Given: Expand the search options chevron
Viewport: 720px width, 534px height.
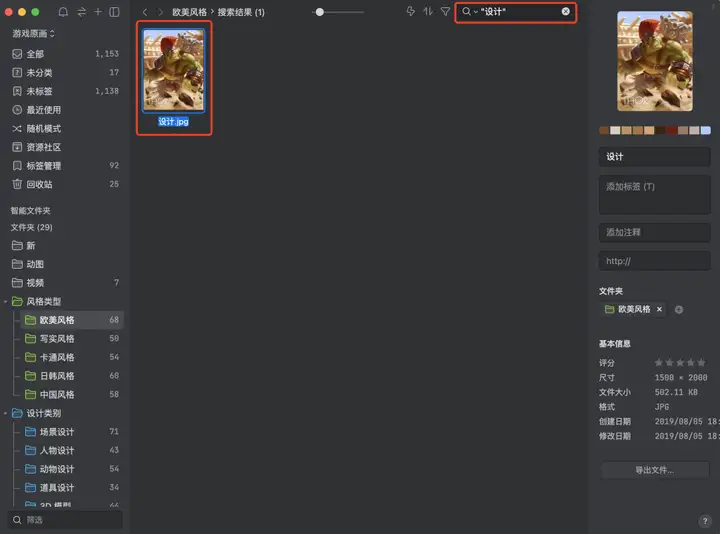Looking at the screenshot, I should [476, 12].
